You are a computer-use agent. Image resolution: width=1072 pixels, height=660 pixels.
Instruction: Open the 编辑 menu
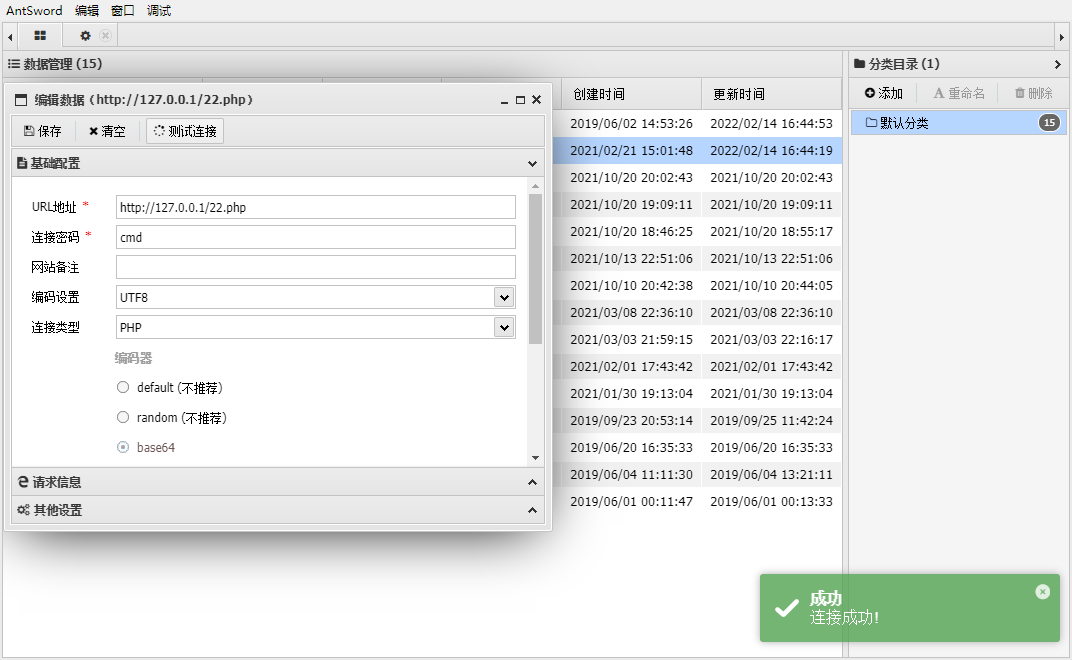point(87,11)
